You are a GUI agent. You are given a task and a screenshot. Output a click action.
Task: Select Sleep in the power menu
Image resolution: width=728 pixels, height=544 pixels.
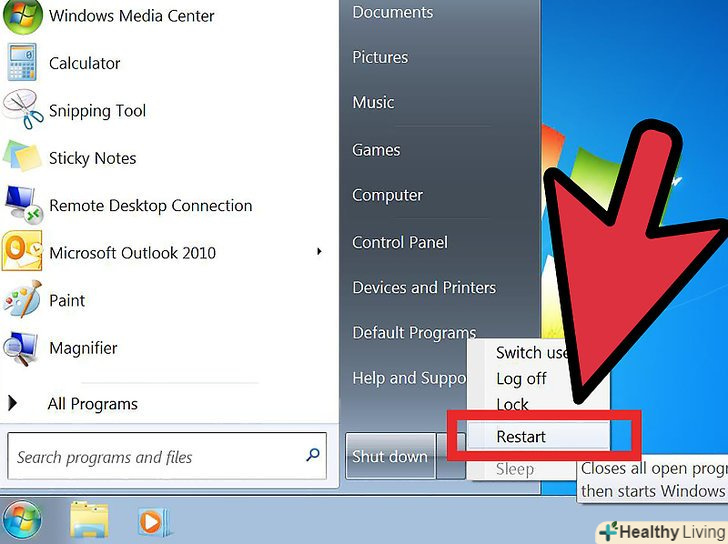point(515,469)
